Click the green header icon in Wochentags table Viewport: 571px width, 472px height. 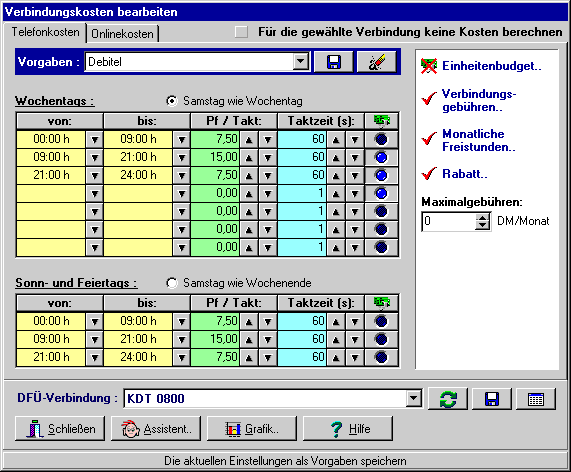381,121
